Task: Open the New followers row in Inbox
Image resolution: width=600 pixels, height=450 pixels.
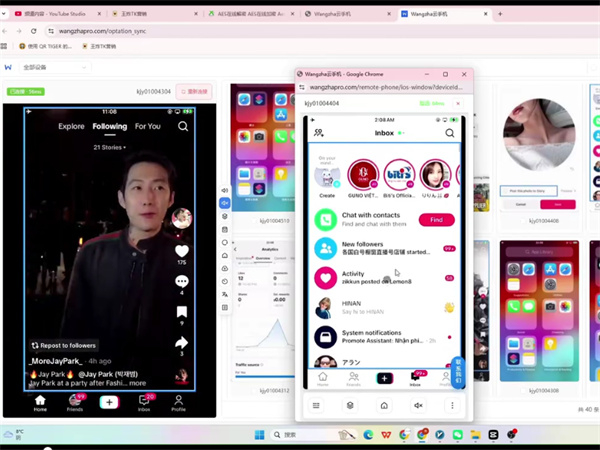Action: pos(385,248)
